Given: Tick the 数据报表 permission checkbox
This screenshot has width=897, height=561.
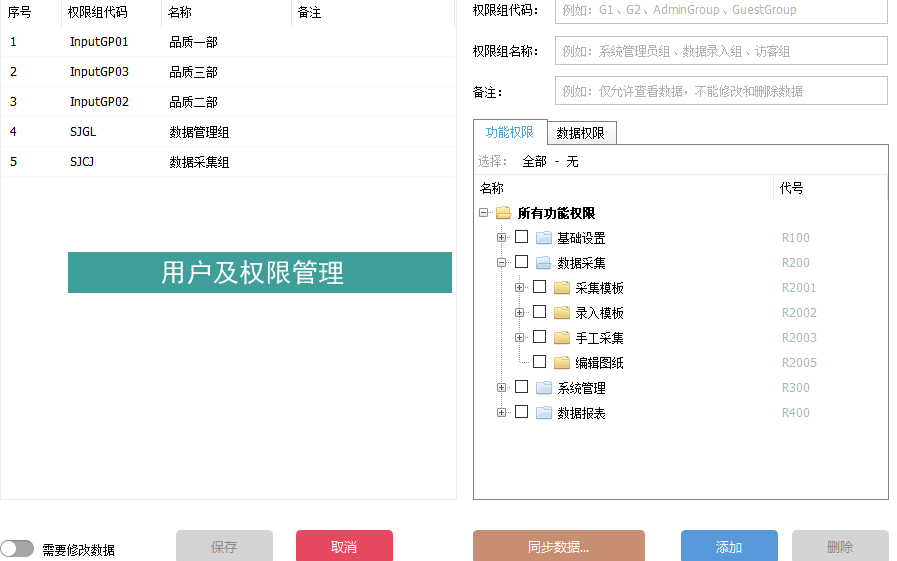Looking at the screenshot, I should pyautogui.click(x=521, y=412).
